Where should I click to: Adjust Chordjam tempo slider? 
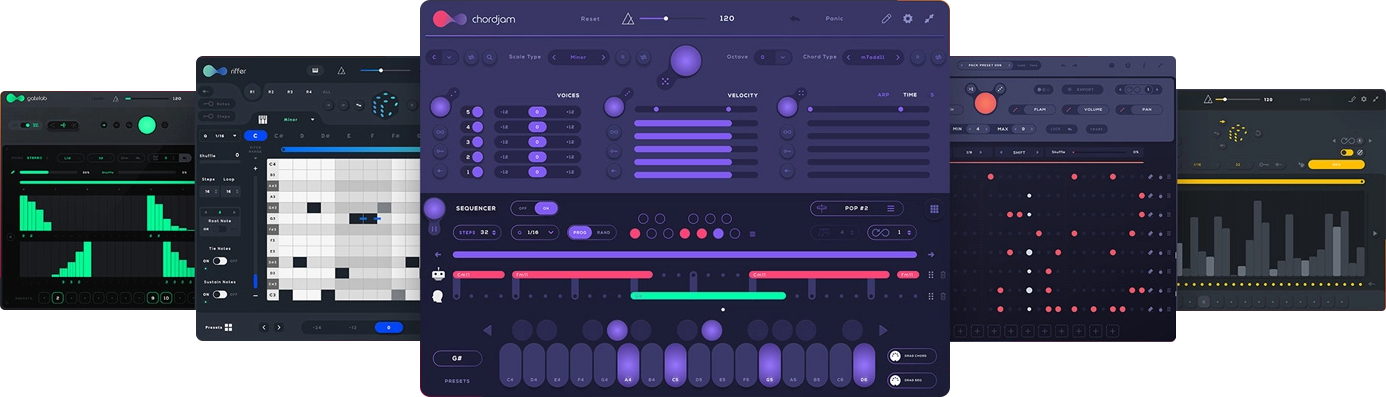(673, 18)
